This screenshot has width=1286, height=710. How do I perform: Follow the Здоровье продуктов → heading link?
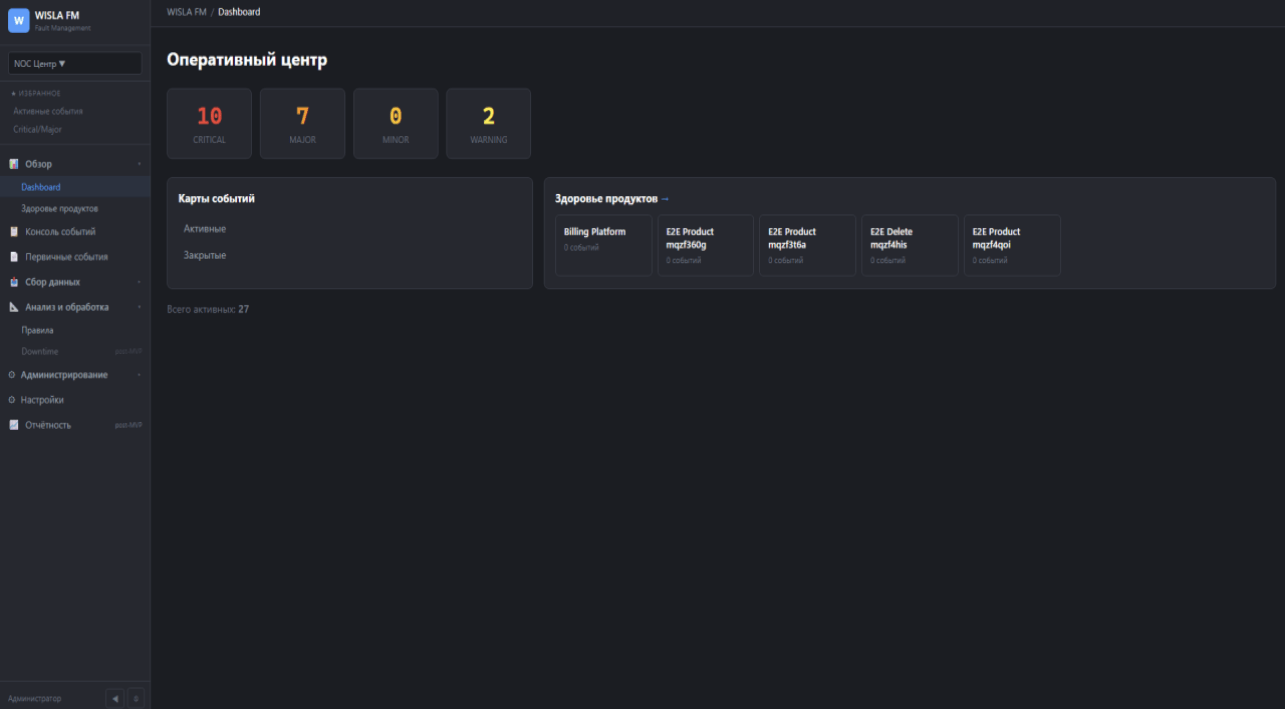(612, 199)
